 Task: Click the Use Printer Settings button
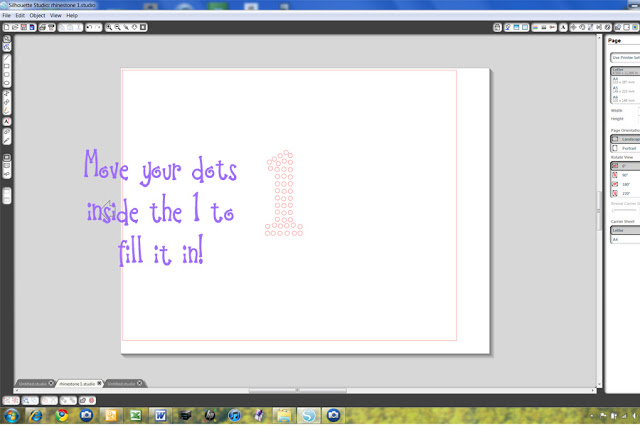click(x=625, y=58)
